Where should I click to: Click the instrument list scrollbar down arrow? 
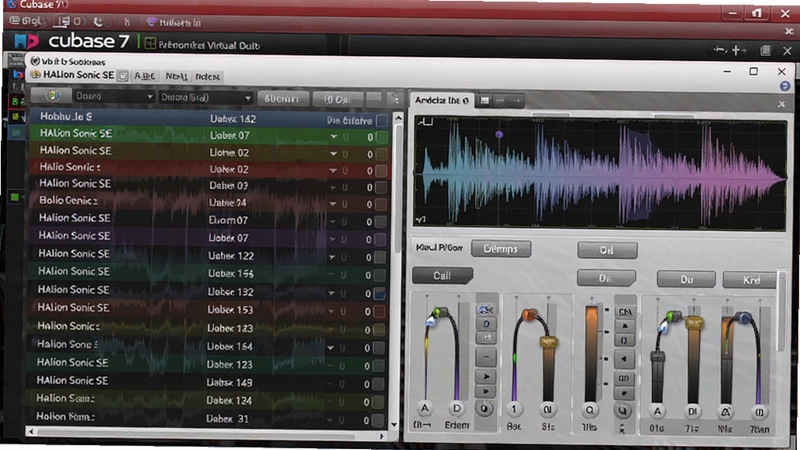point(394,424)
